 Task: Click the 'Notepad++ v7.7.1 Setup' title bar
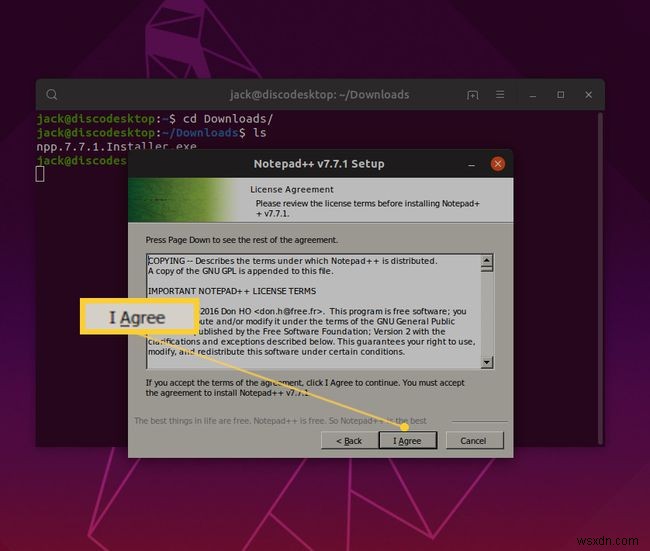pyautogui.click(x=319, y=164)
